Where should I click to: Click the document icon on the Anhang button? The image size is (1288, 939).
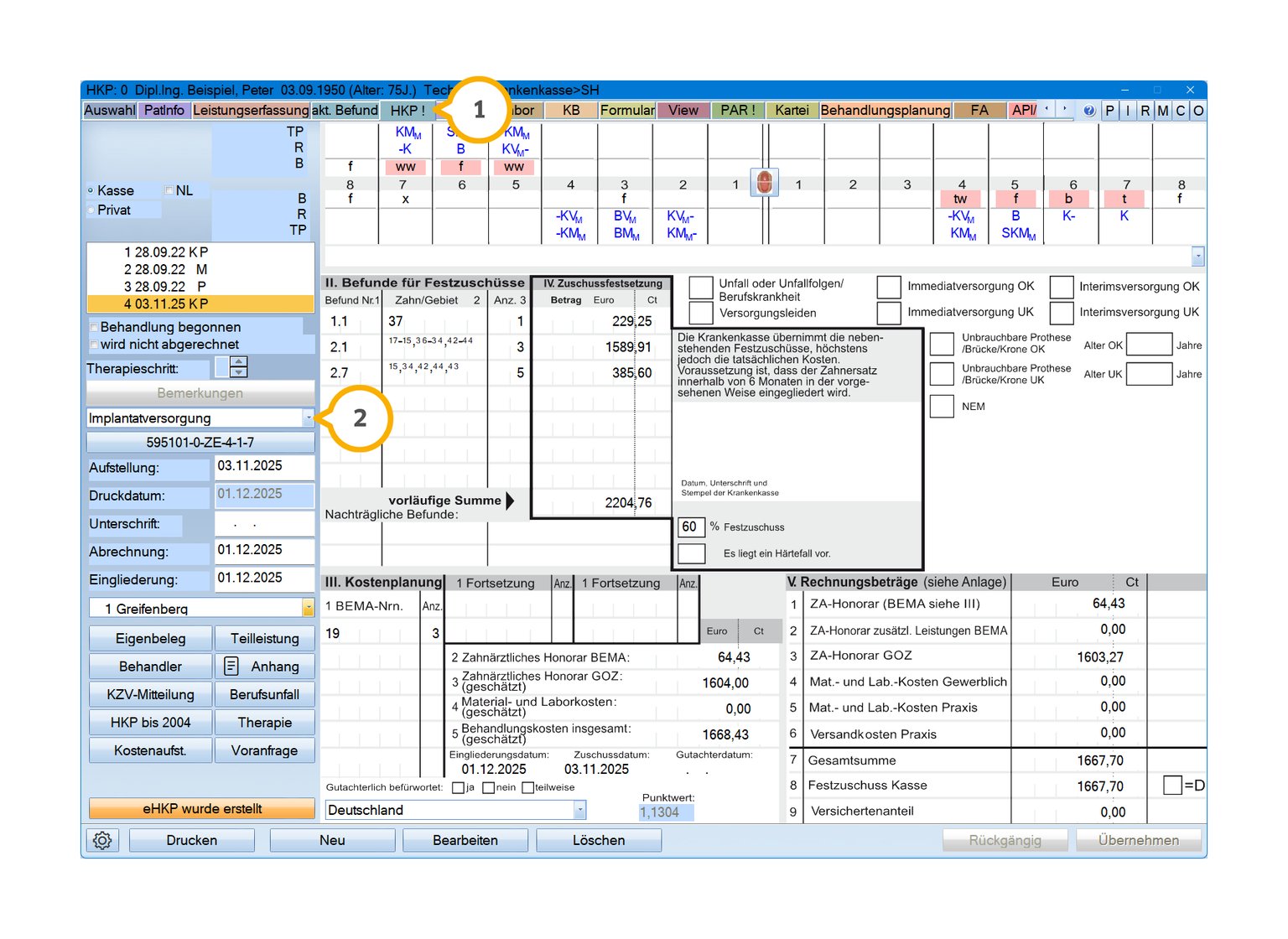[231, 667]
